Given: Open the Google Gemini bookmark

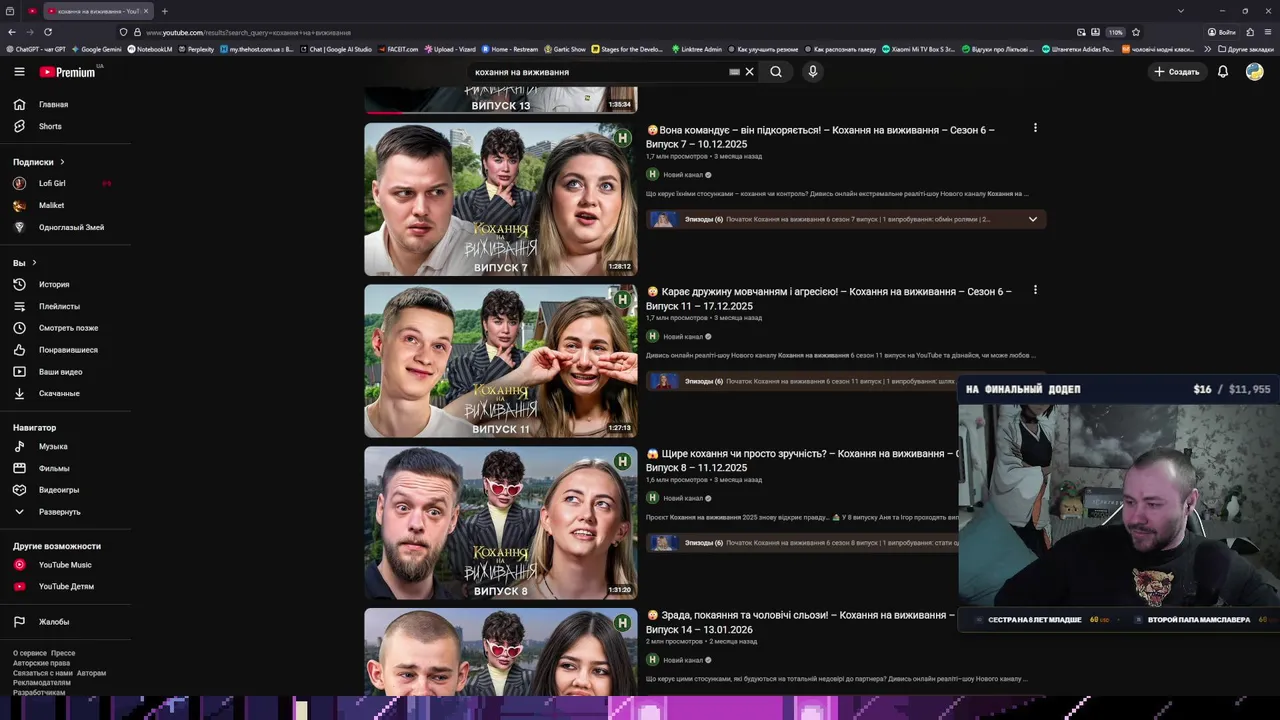Looking at the screenshot, I should [x=96, y=49].
